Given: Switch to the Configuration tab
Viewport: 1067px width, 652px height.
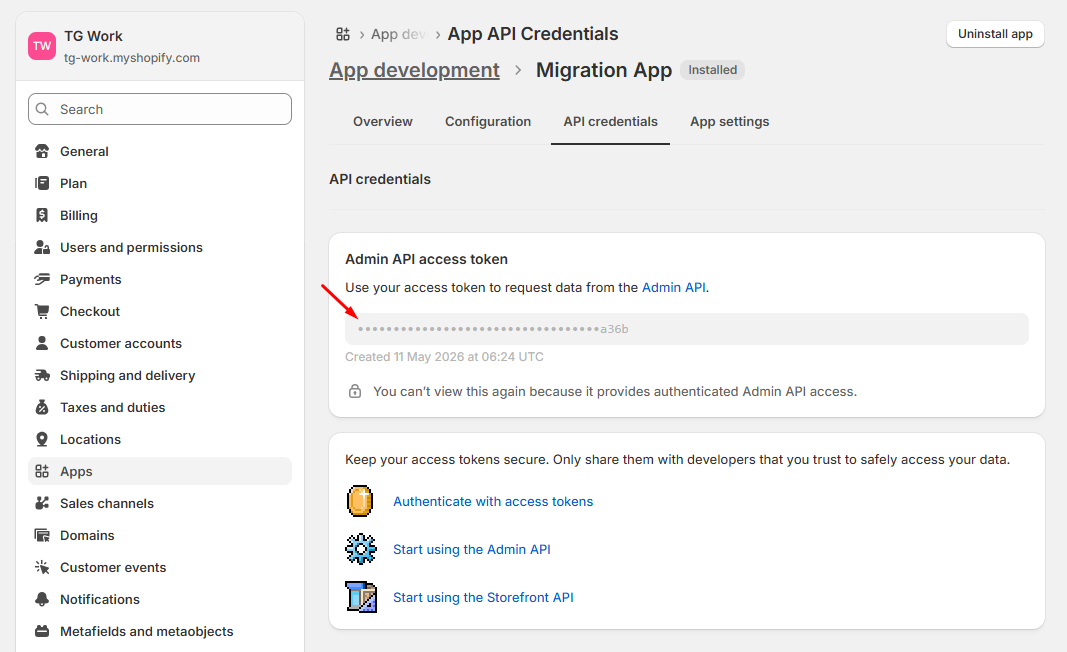Looking at the screenshot, I should (488, 122).
